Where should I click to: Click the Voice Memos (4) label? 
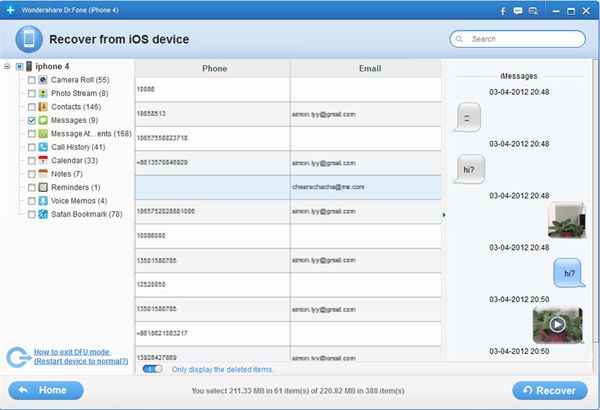click(x=79, y=201)
